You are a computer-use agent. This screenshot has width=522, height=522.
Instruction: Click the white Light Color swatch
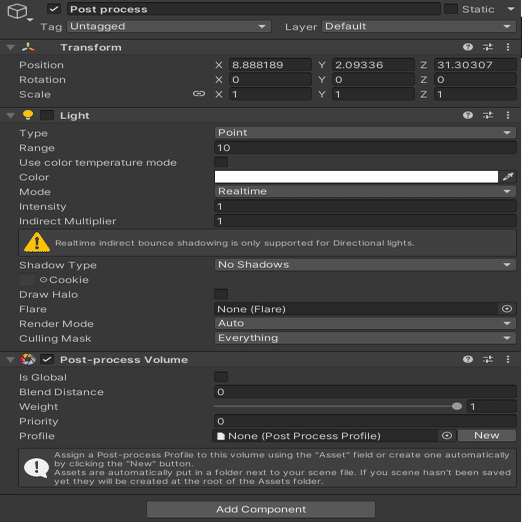point(356,177)
